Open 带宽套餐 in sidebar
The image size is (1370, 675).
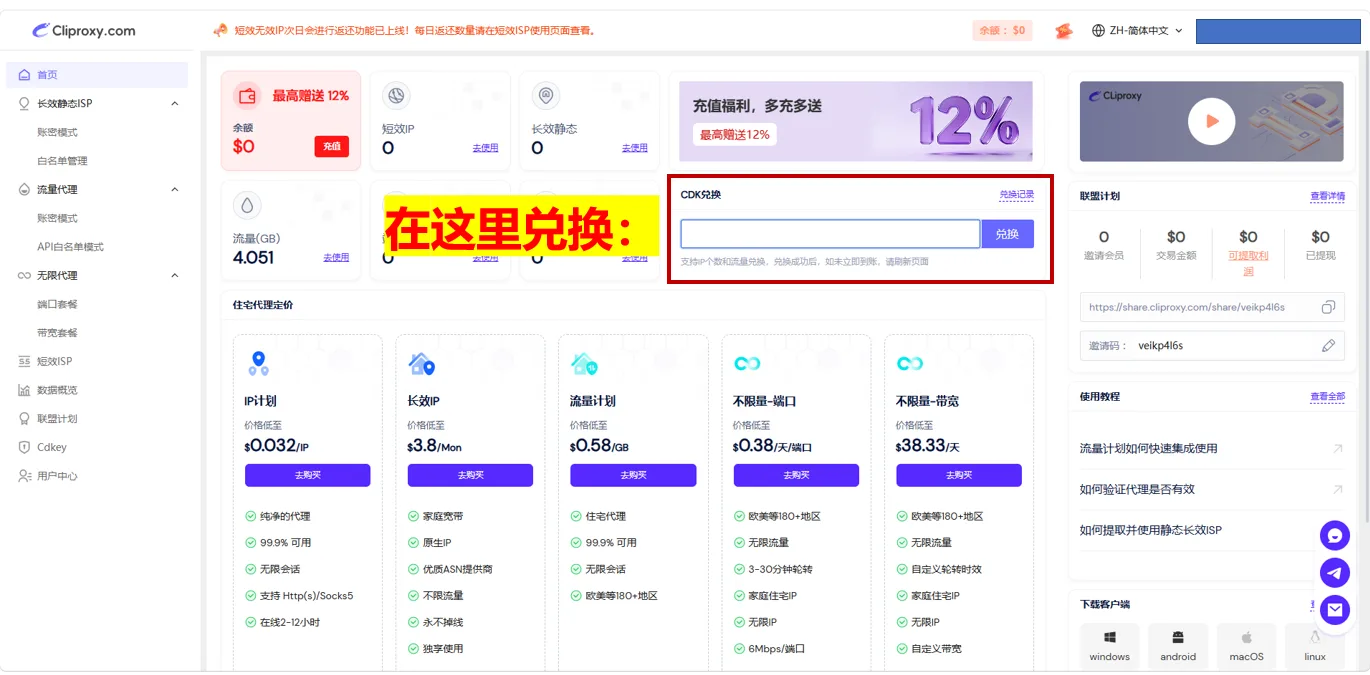click(57, 333)
